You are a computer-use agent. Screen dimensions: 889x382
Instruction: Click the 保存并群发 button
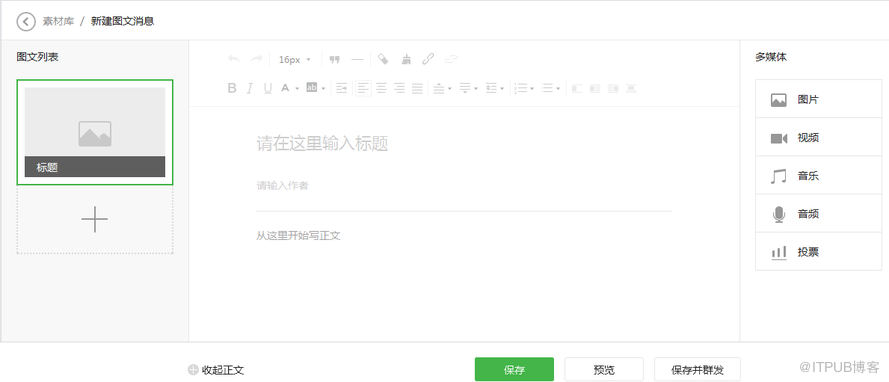tap(697, 370)
